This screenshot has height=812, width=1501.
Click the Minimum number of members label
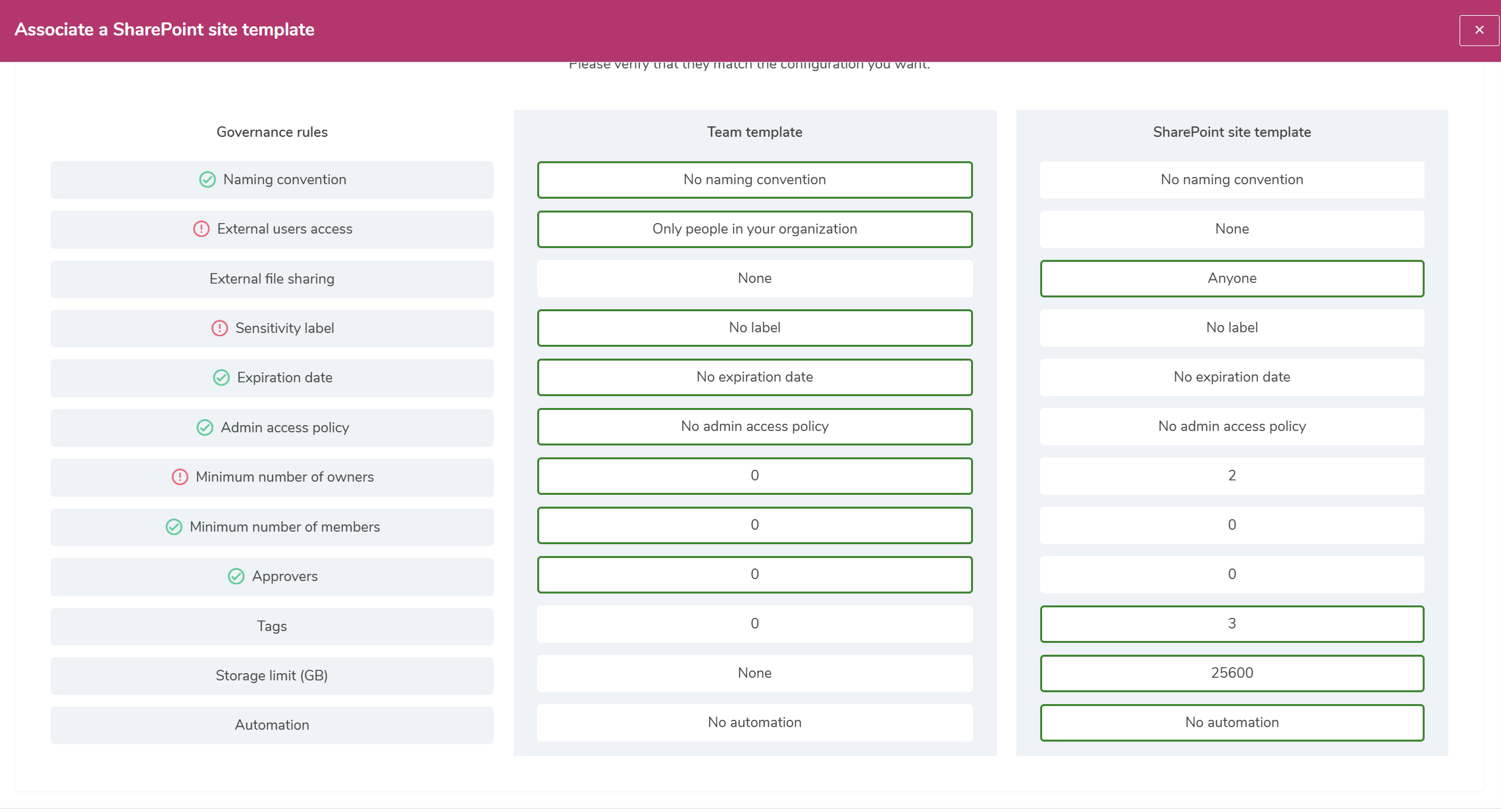pyautogui.click(x=284, y=527)
